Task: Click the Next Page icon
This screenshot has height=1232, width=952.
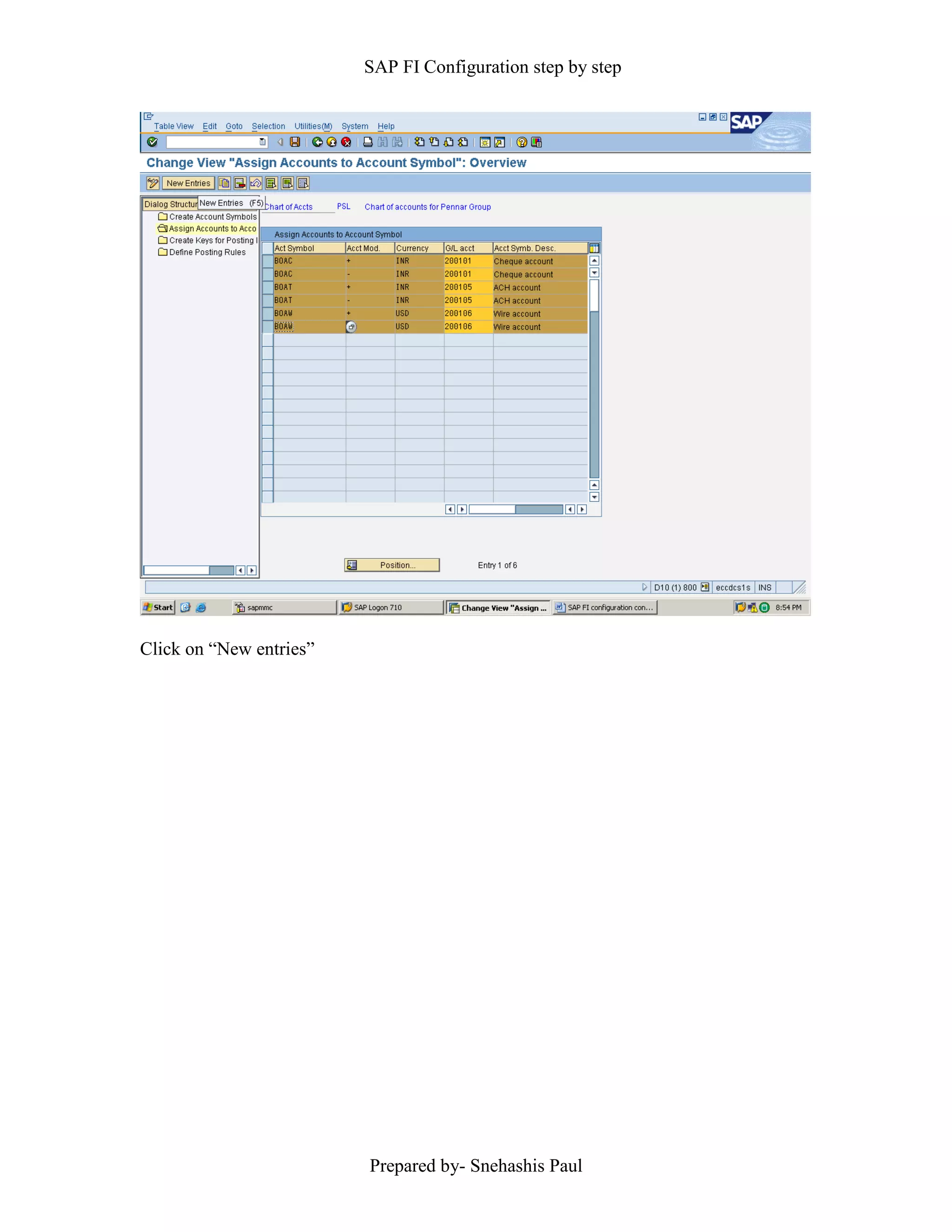Action: point(449,142)
